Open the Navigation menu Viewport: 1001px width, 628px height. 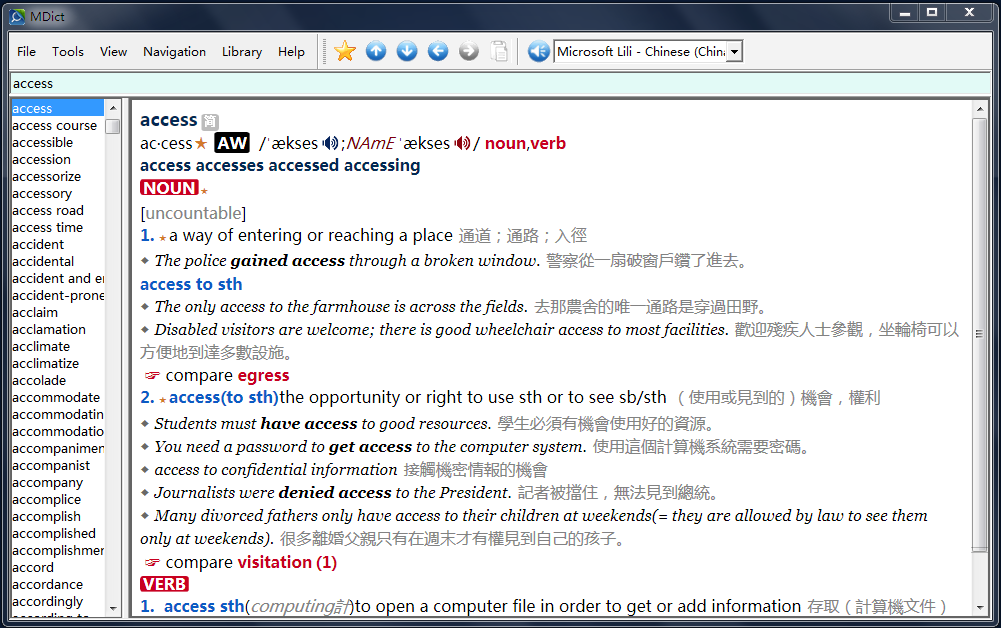(x=174, y=52)
